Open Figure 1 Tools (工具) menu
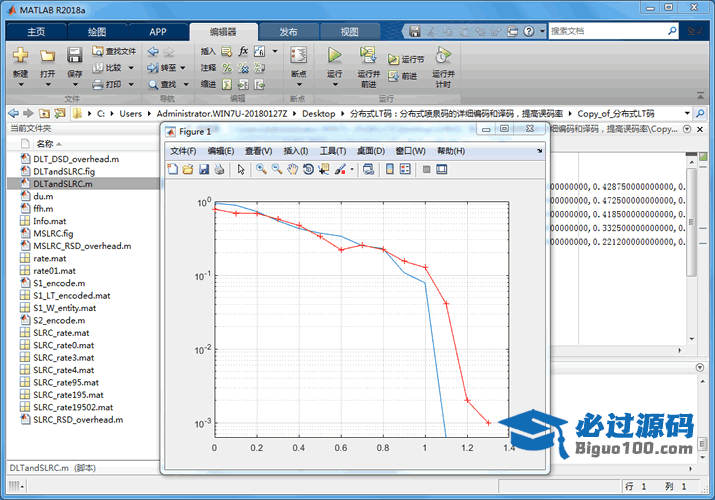This screenshot has height=500, width=715. [x=333, y=151]
